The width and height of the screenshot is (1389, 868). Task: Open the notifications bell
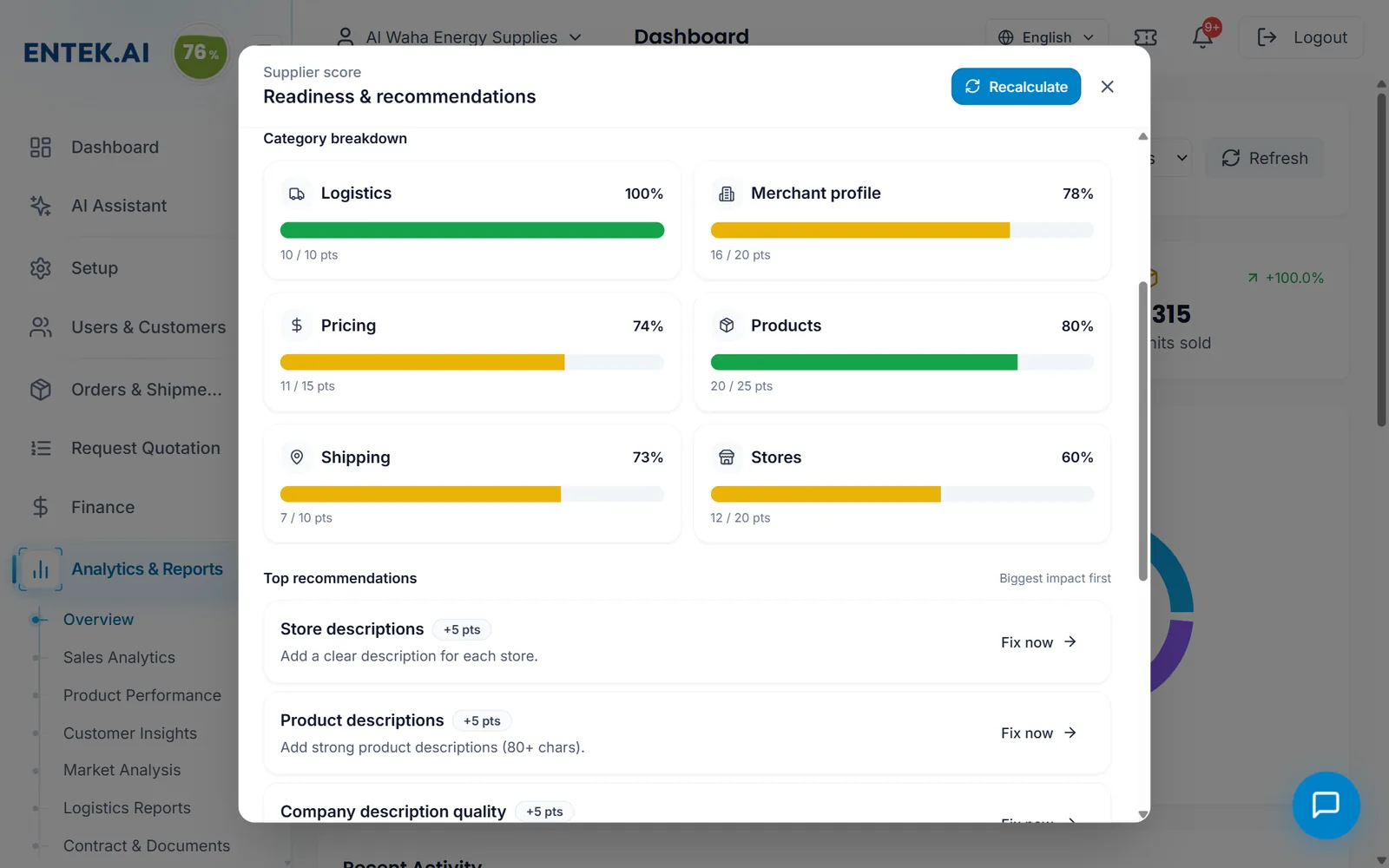tap(1202, 37)
